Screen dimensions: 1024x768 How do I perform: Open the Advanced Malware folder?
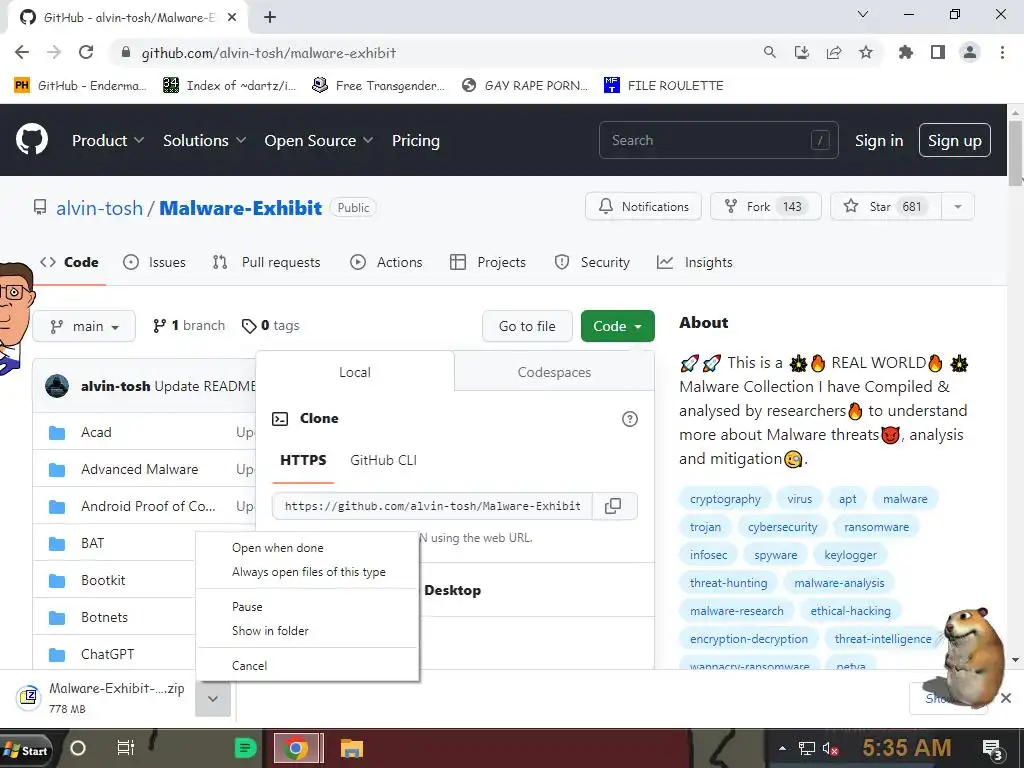pos(139,469)
